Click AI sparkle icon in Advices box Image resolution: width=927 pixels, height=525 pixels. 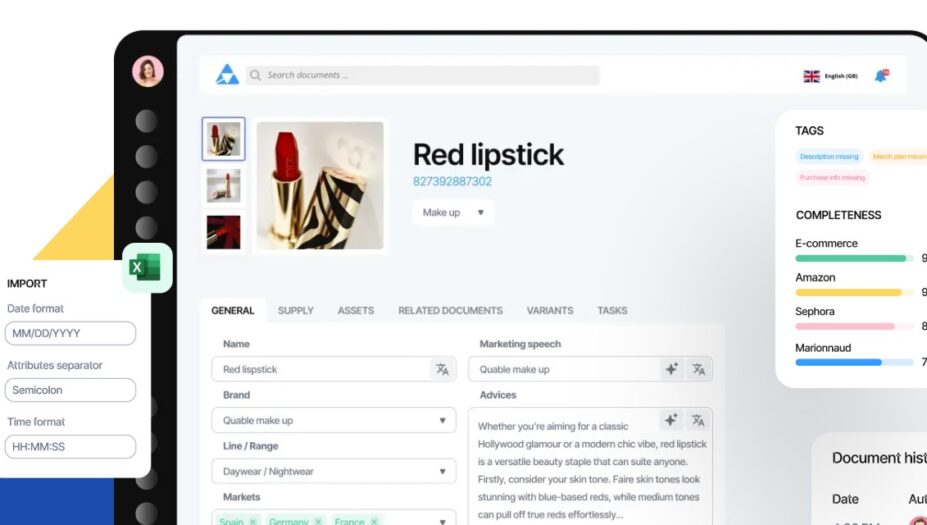pos(670,420)
